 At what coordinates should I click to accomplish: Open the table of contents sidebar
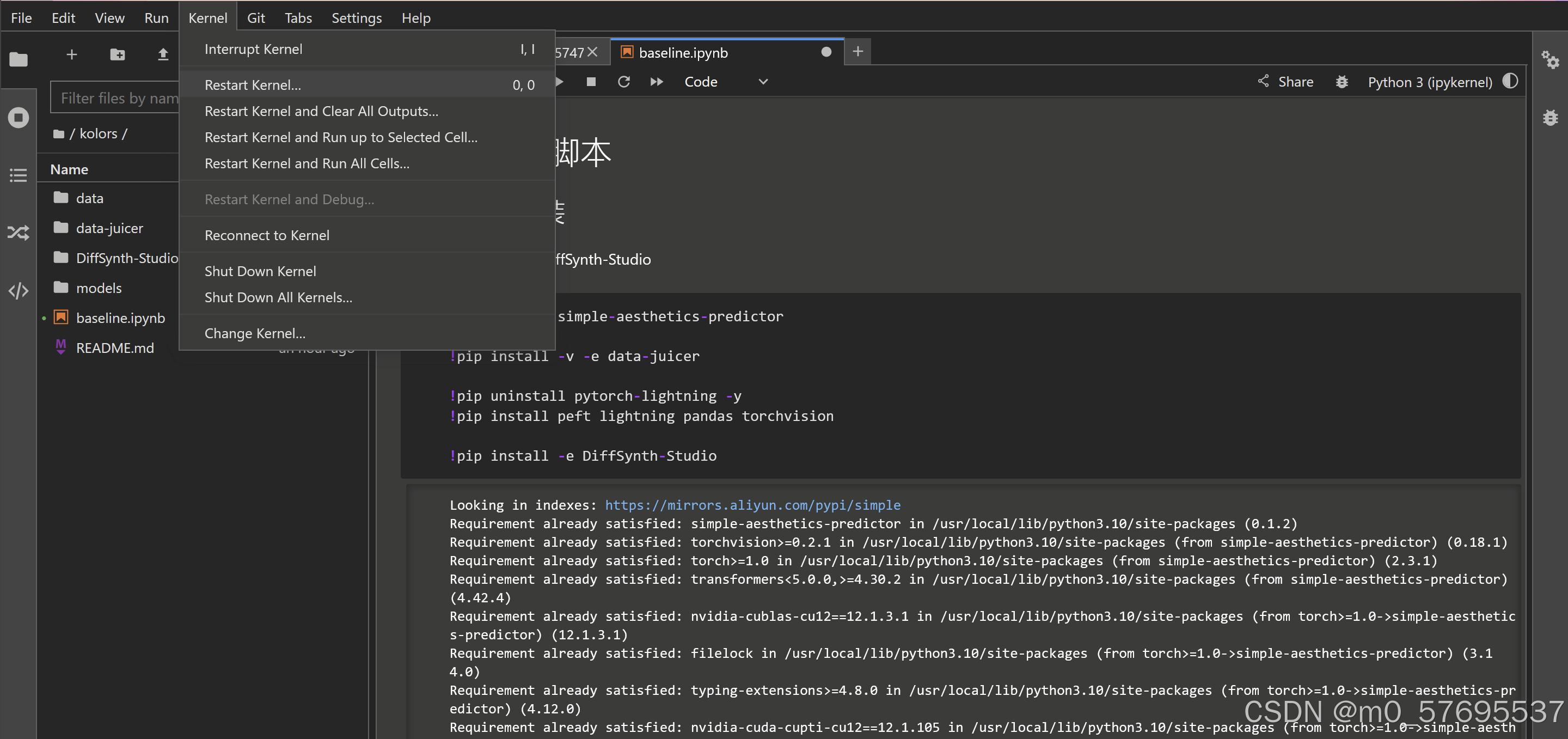pos(19,175)
